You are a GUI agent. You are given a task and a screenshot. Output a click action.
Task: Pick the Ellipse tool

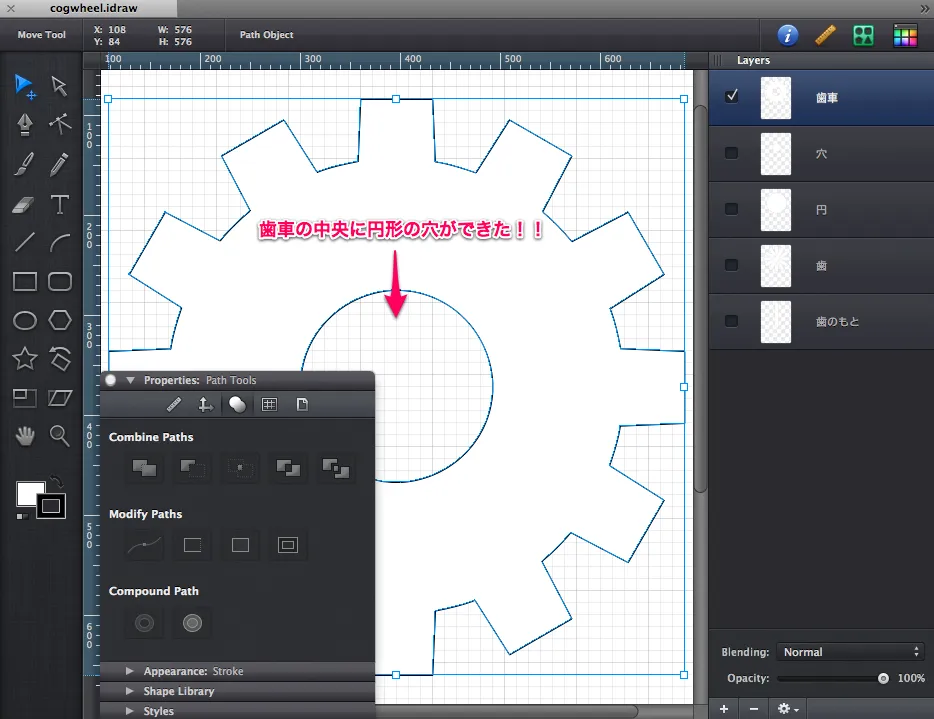click(x=25, y=320)
